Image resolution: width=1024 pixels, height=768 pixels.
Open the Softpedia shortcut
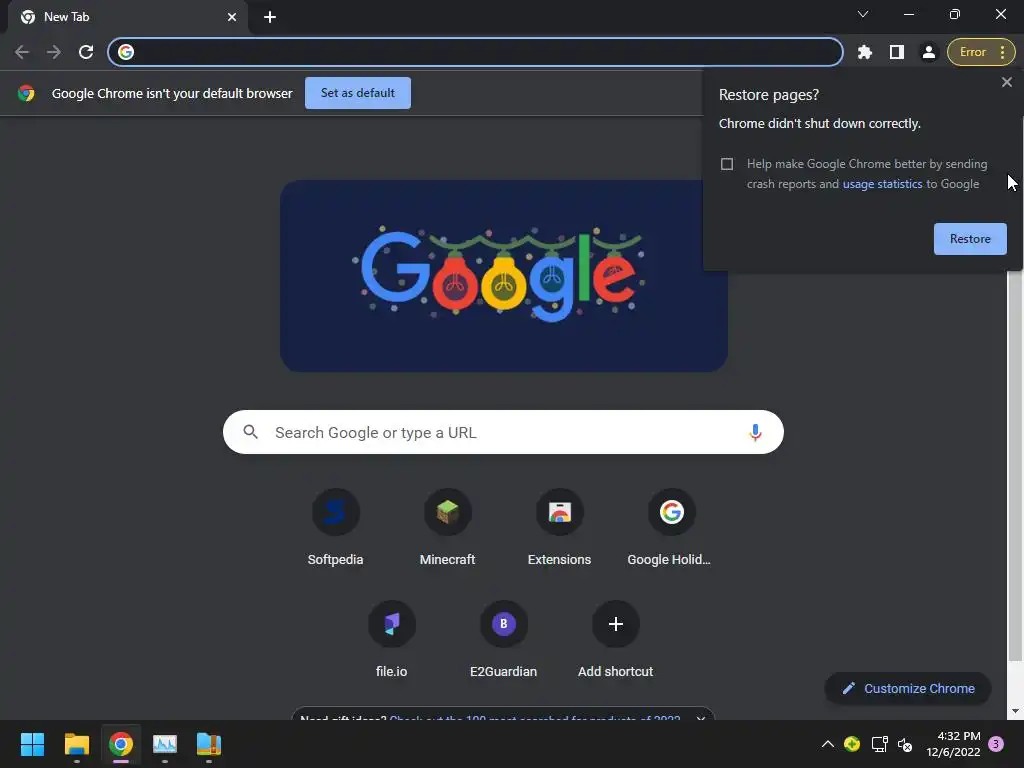[336, 528]
